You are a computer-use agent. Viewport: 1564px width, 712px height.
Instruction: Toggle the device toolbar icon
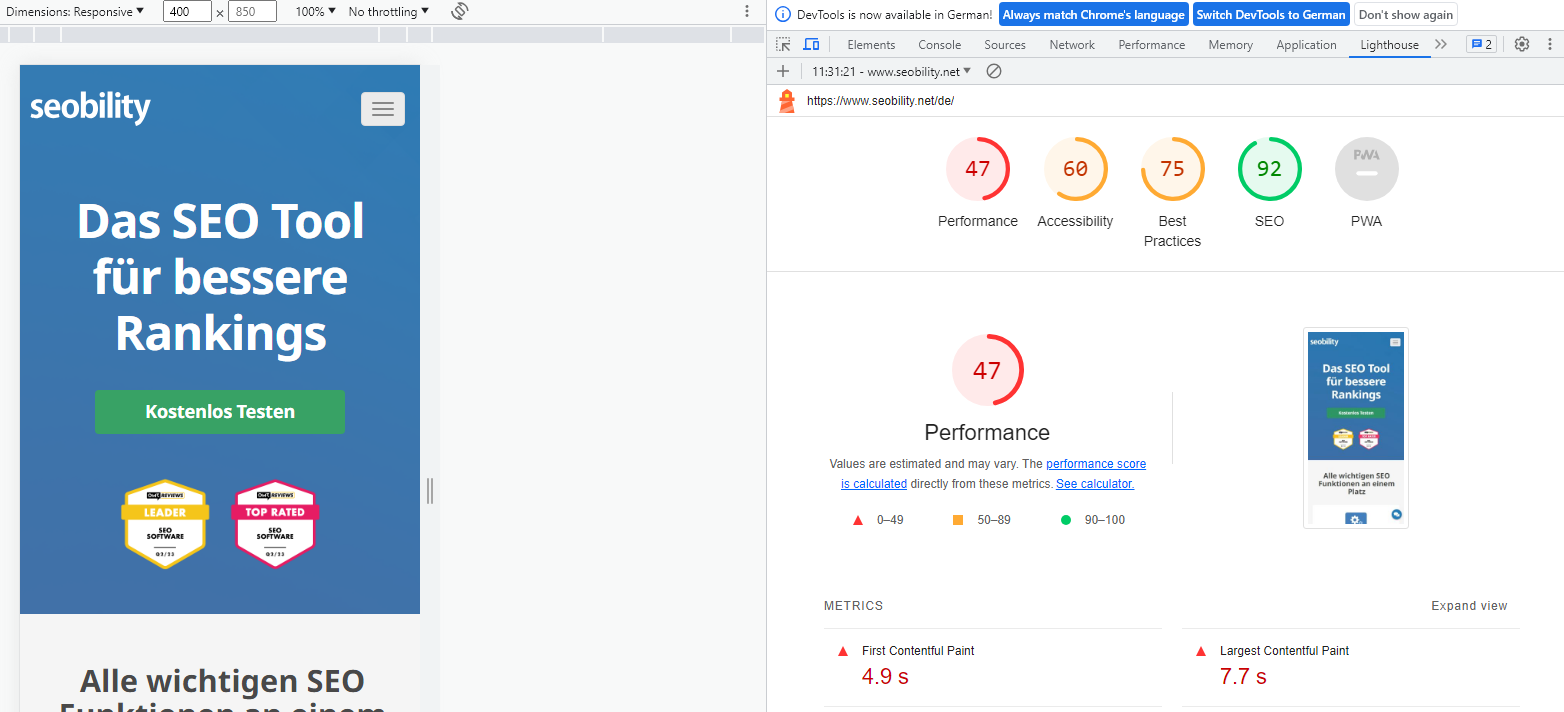pyautogui.click(x=811, y=45)
